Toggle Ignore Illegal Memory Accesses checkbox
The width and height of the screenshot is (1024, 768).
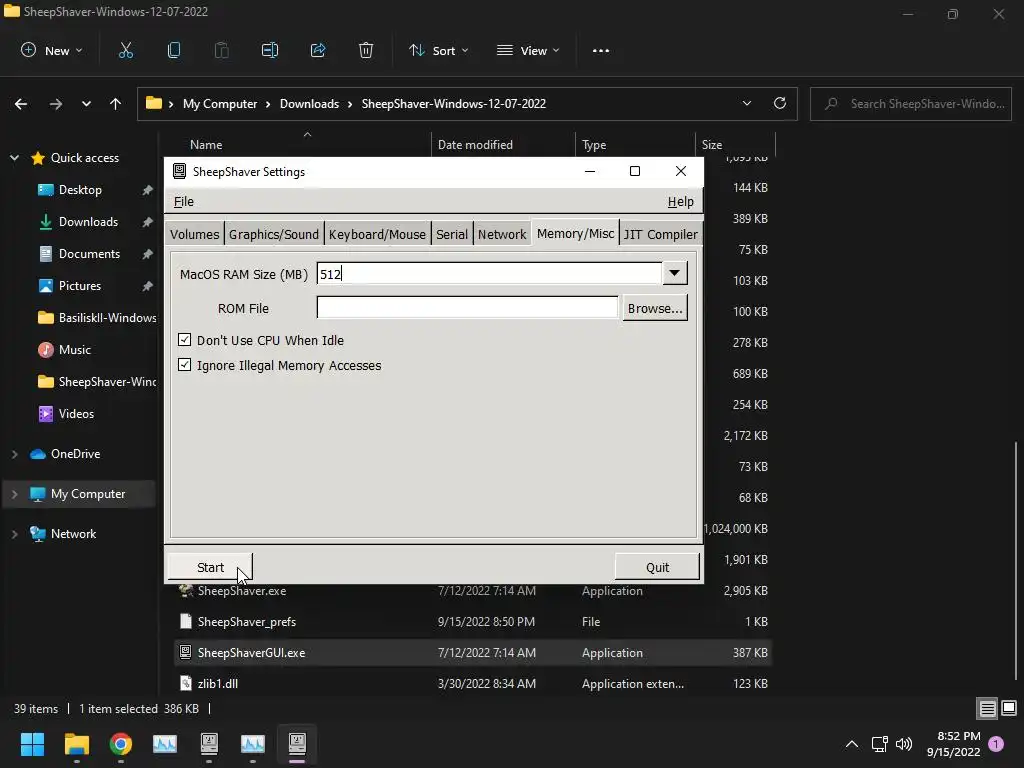185,364
